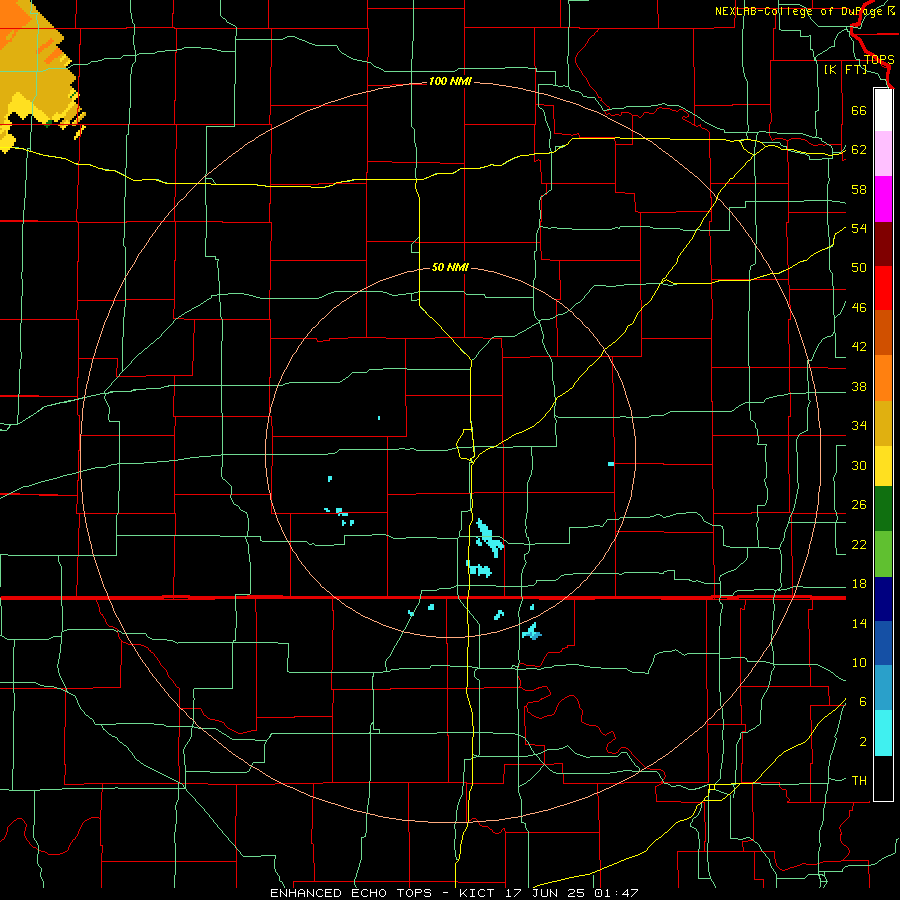Click the [K FT] units label
Viewport: 900px width, 900px height.
(845, 69)
